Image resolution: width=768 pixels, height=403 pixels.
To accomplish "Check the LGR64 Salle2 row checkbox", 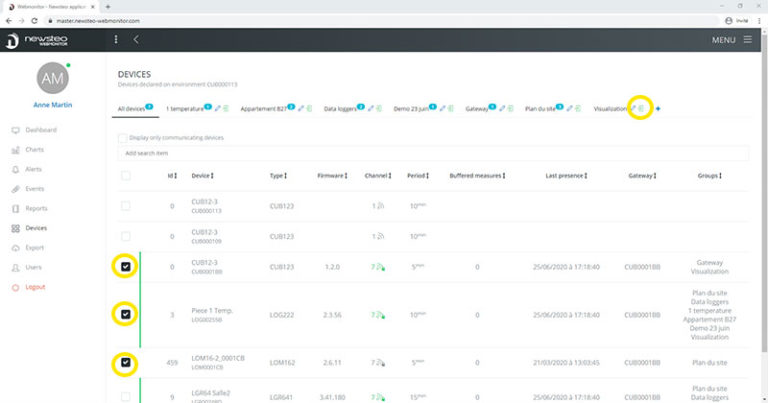I will coord(126,397).
